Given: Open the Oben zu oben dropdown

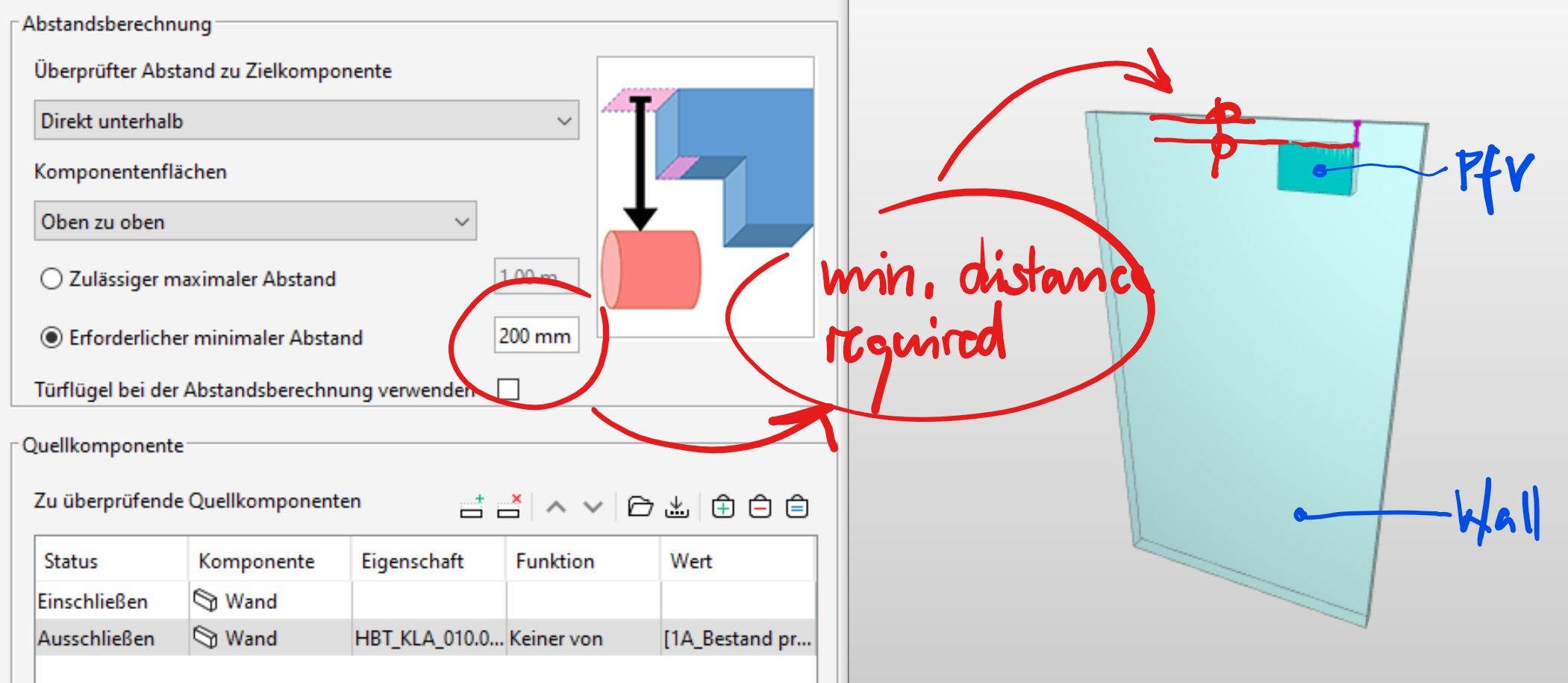Looking at the screenshot, I should point(255,221).
